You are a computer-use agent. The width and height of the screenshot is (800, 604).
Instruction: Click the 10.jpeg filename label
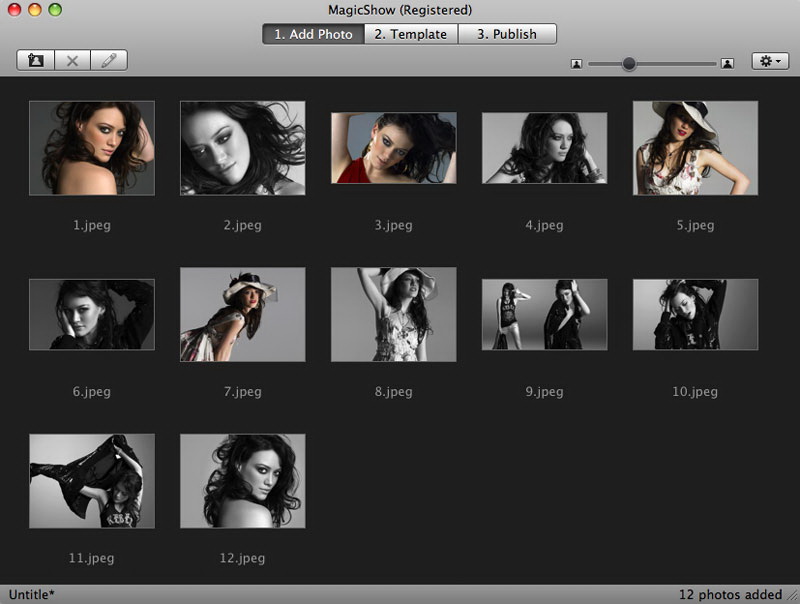(695, 392)
